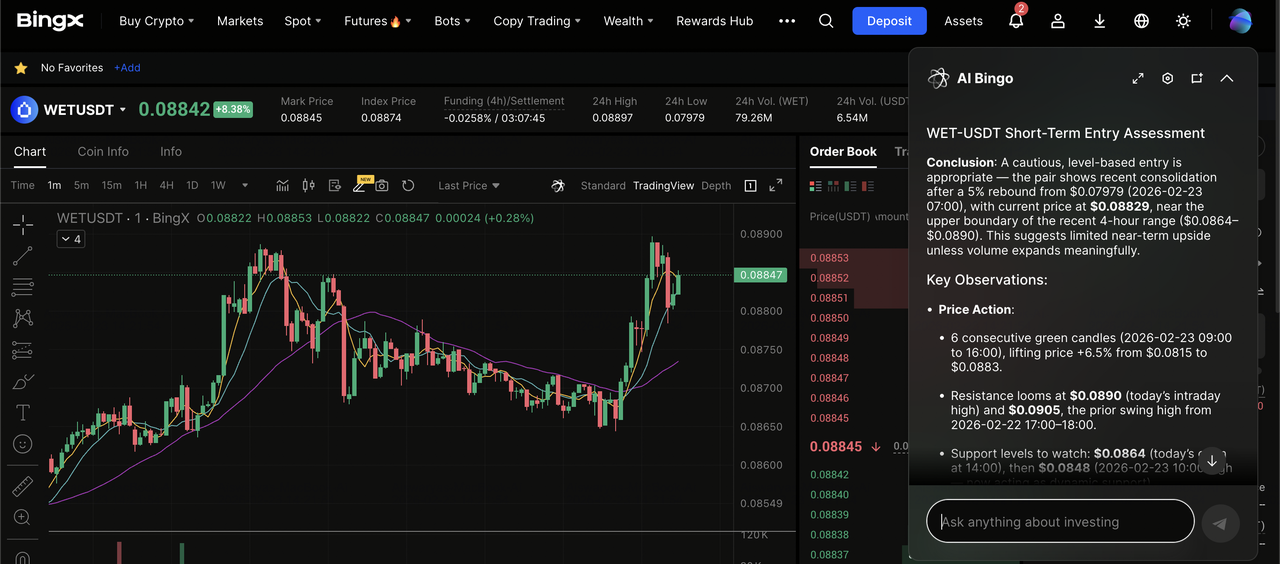This screenshot has width=1280, height=564.
Task: Pick the text annotation tool
Action: (x=22, y=412)
